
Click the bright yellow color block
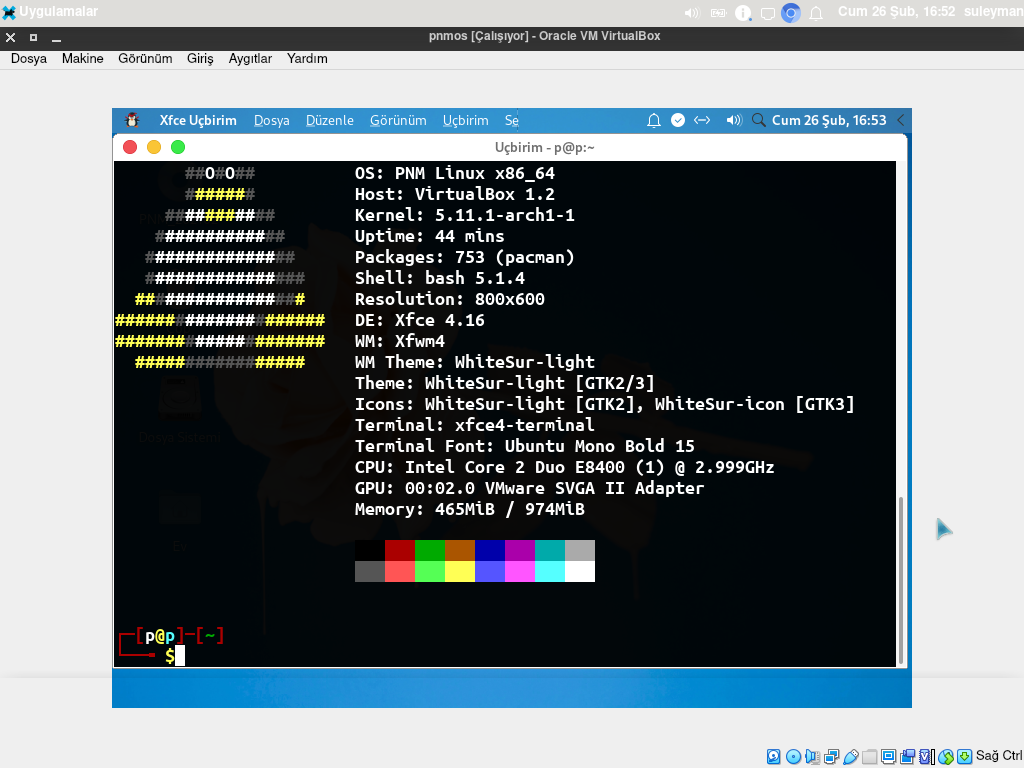pos(460,571)
